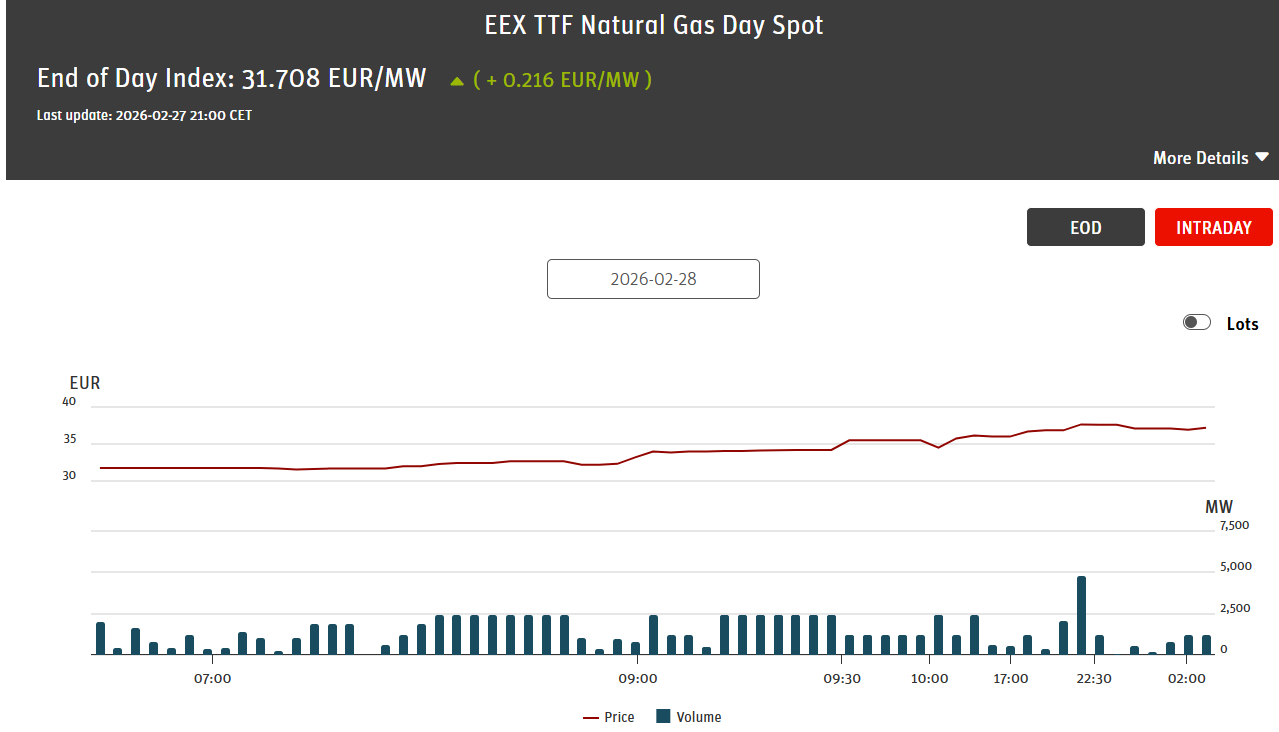This screenshot has height=732, width=1279.
Task: Click the green up-arrow price change icon
Action: (x=457, y=81)
